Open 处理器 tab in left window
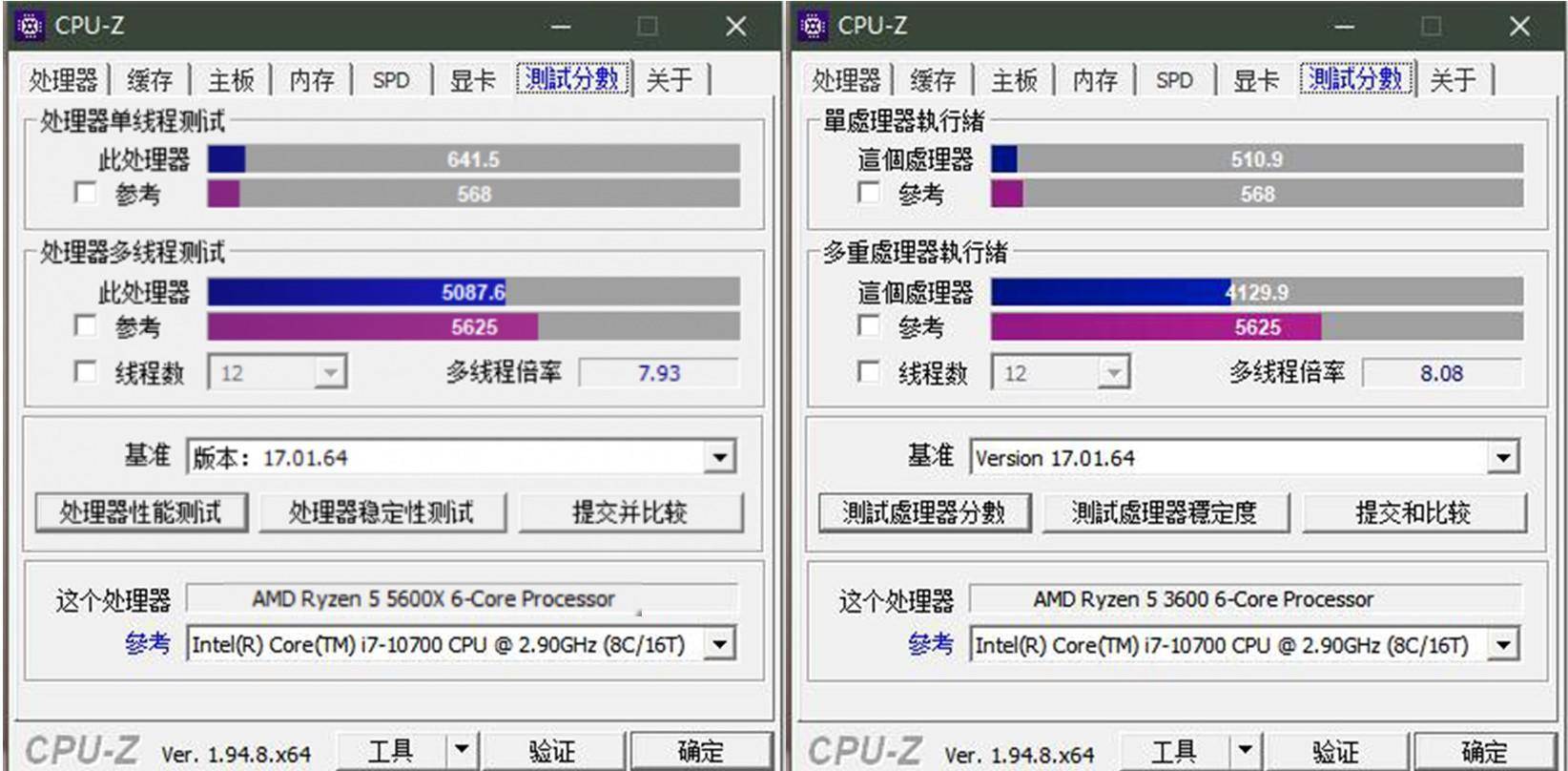 [x=63, y=80]
